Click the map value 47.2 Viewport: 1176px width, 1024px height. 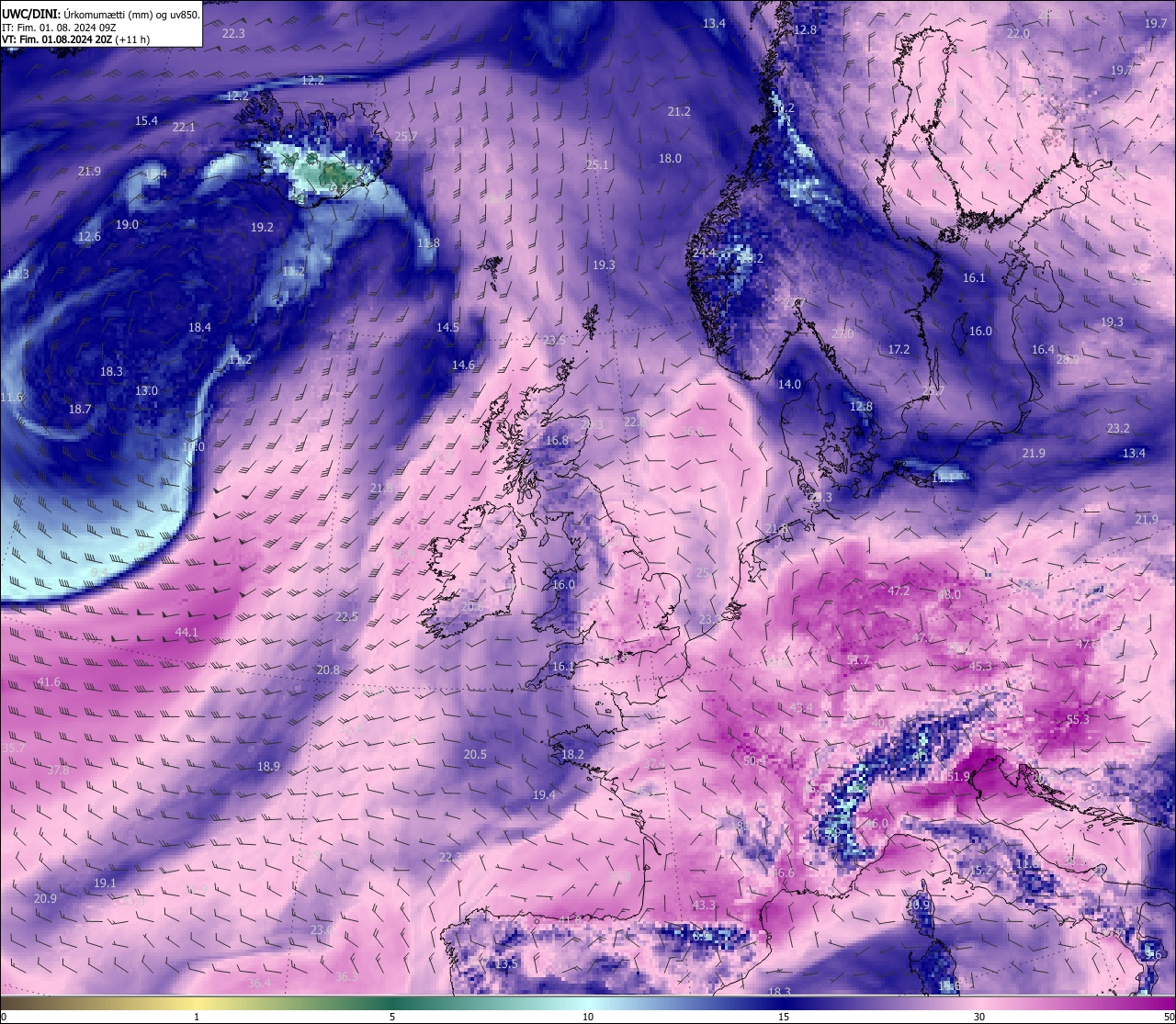click(x=899, y=591)
